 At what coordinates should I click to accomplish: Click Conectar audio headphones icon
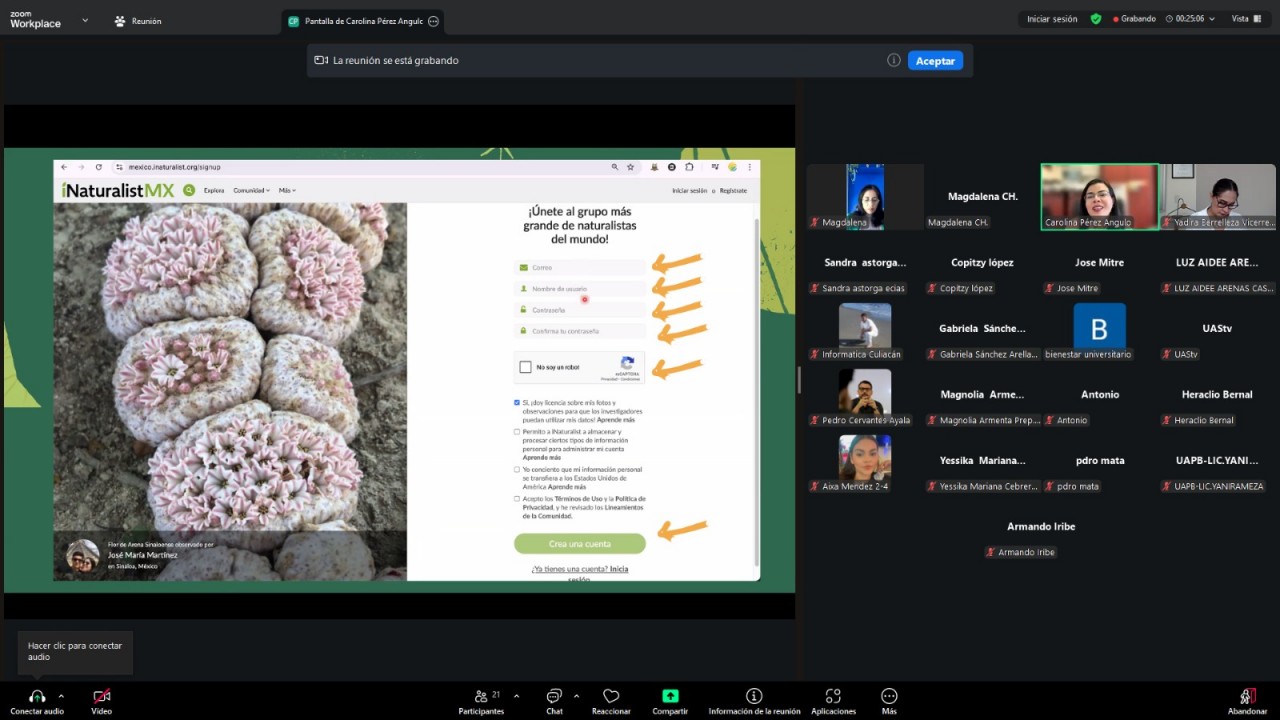click(37, 696)
